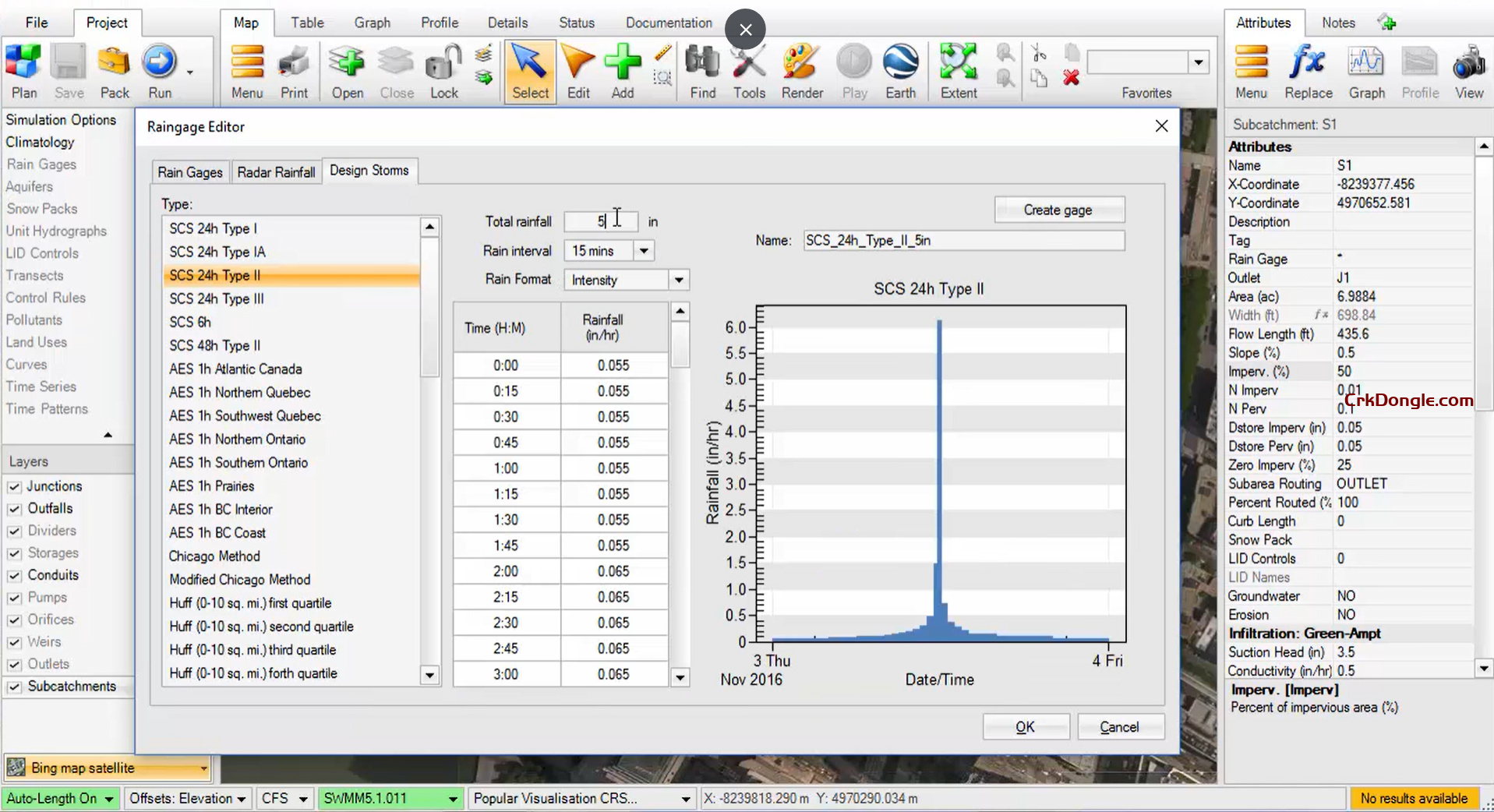Click the Extent icon

click(958, 70)
